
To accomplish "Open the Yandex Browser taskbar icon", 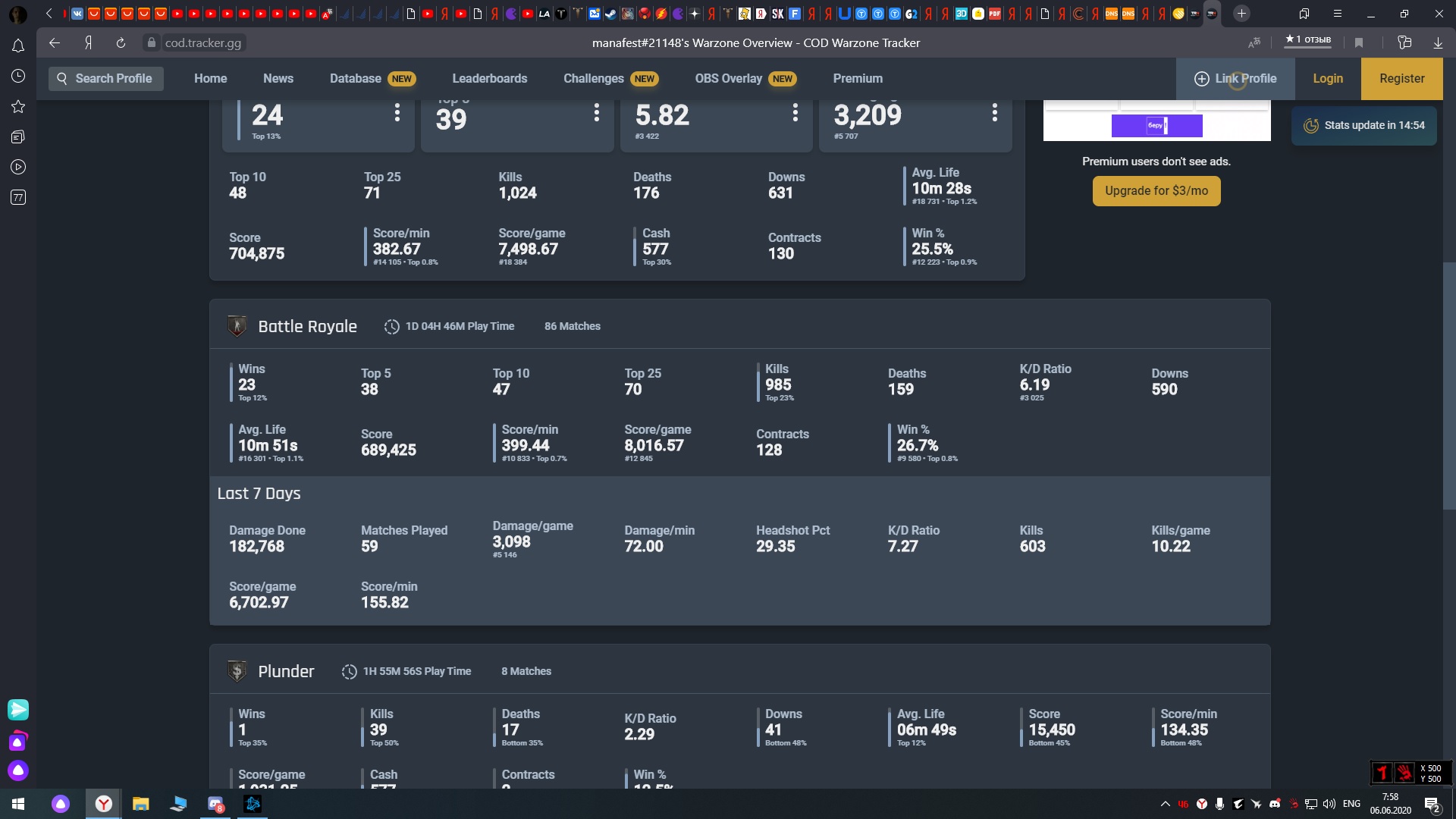I will tap(103, 804).
